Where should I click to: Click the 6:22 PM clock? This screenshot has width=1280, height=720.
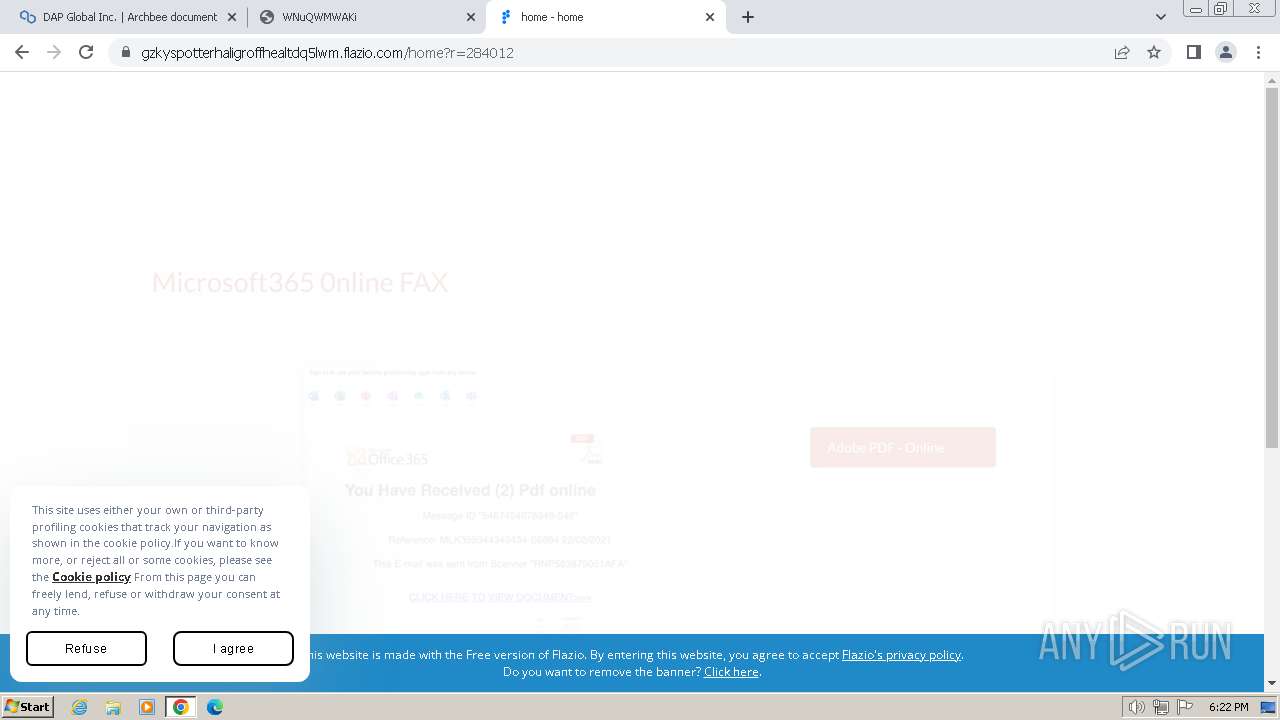point(1228,707)
